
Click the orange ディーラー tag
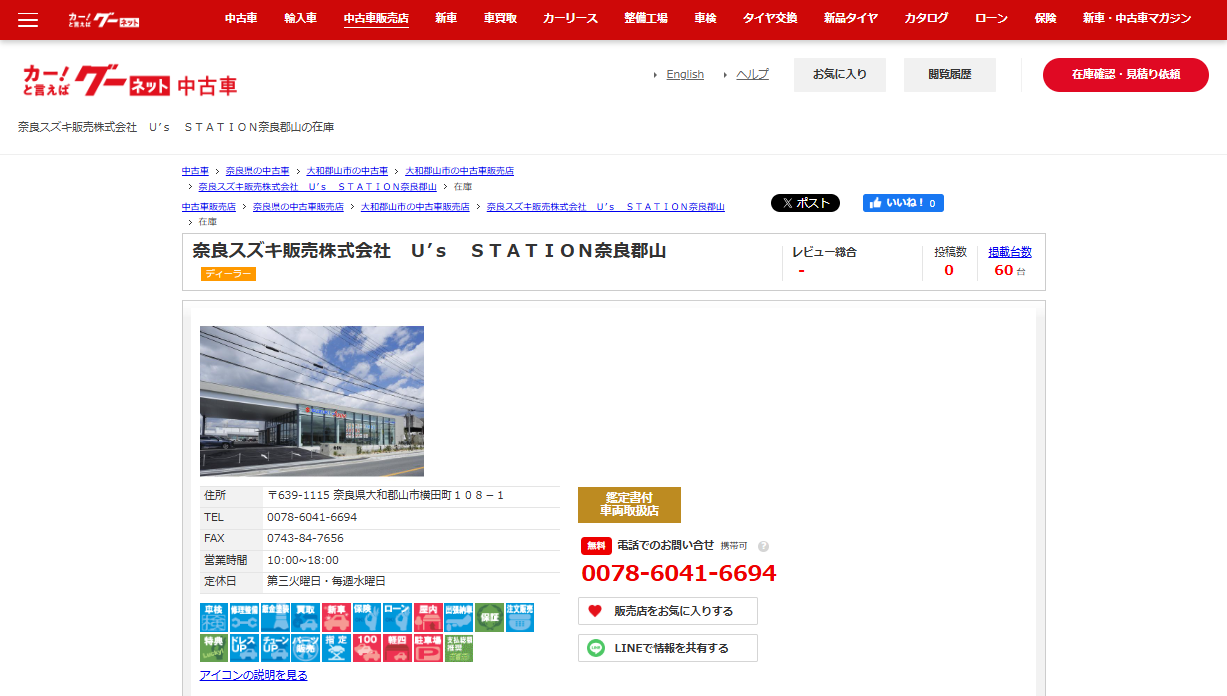[x=228, y=274]
